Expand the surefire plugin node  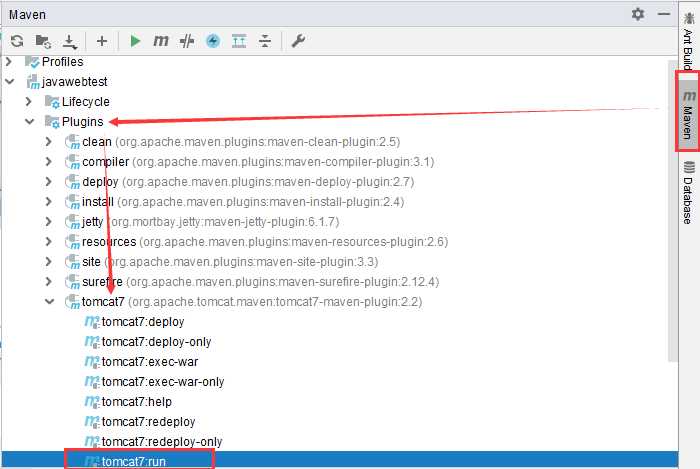pos(49,282)
